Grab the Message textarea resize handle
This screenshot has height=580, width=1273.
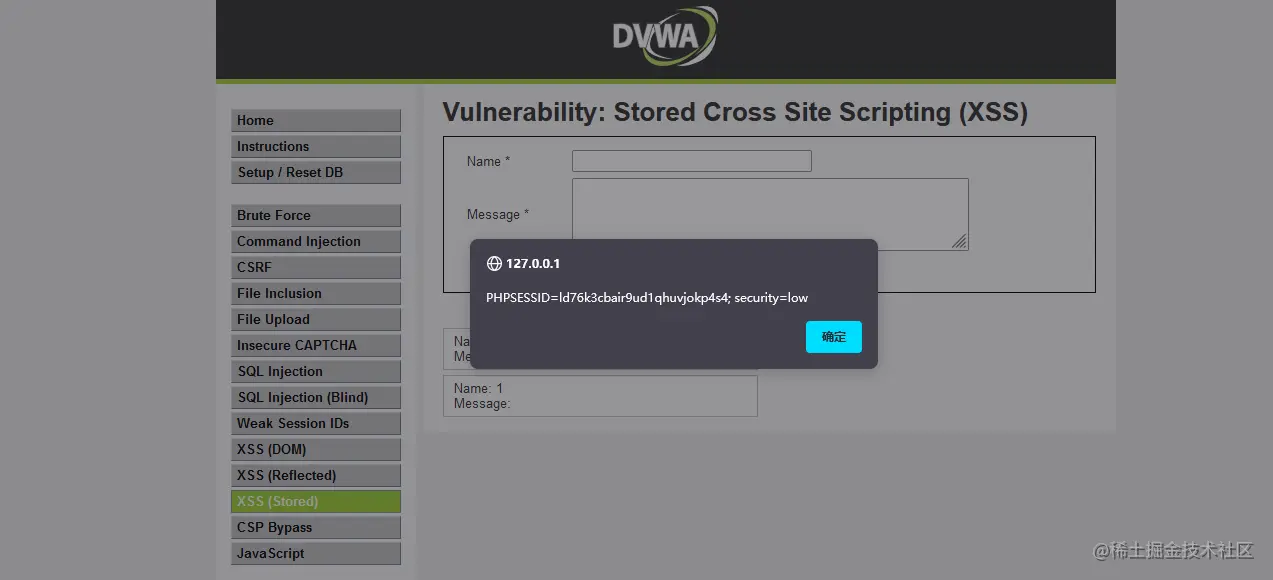959,241
